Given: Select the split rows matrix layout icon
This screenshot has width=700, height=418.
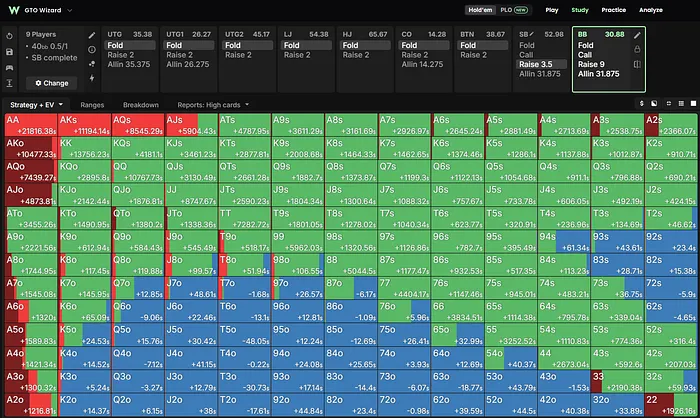Looking at the screenshot, I should tap(669, 104).
